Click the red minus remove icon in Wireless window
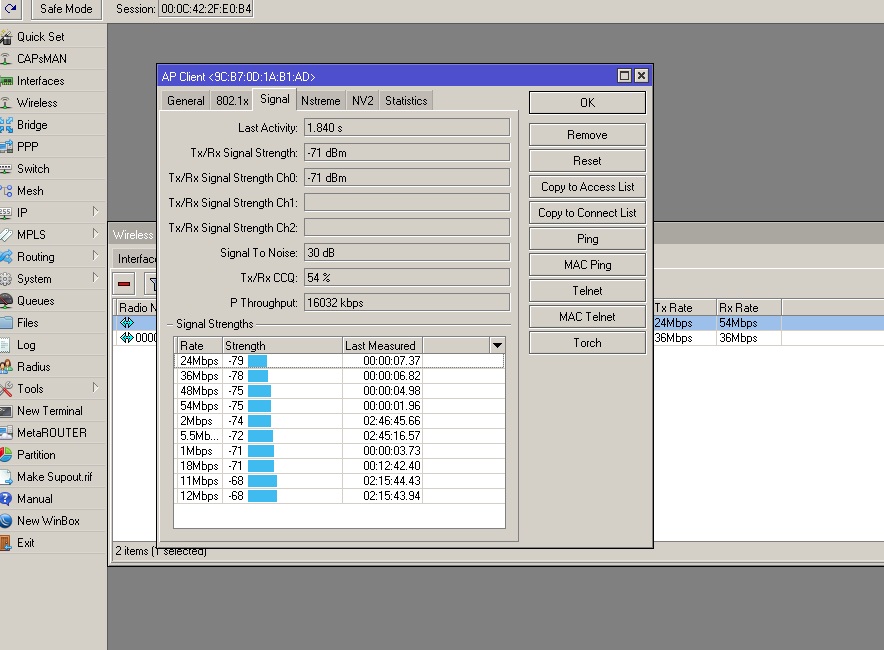The width and height of the screenshot is (884, 650). (124, 284)
